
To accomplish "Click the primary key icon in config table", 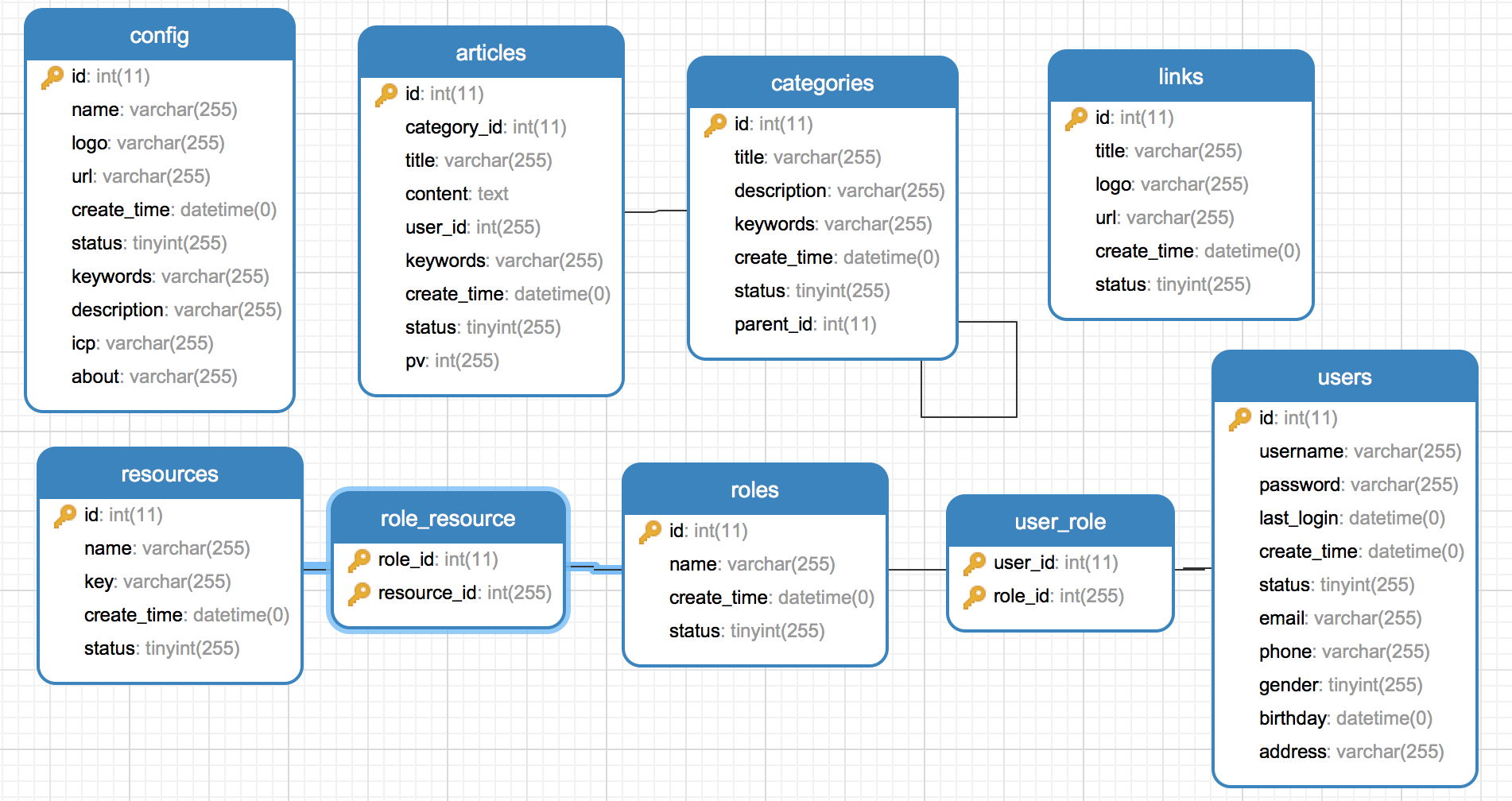I will 52,77.
